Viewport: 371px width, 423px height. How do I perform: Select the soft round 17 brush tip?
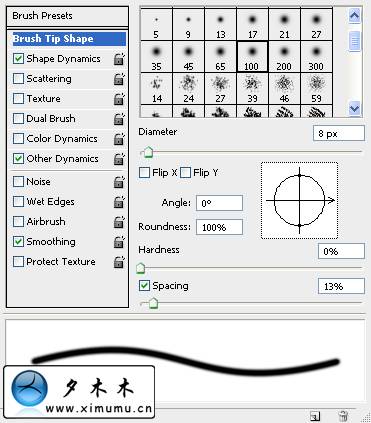pyautogui.click(x=252, y=25)
